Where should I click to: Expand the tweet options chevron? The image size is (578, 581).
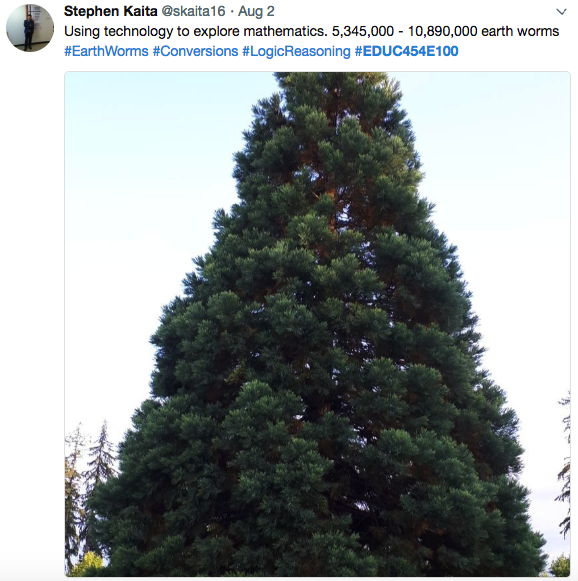pos(561,12)
